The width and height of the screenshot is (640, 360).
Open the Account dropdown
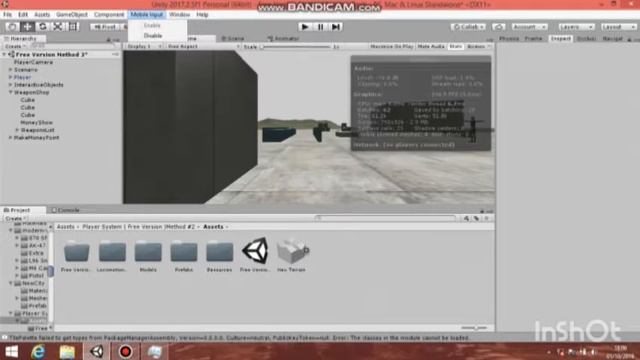529,27
